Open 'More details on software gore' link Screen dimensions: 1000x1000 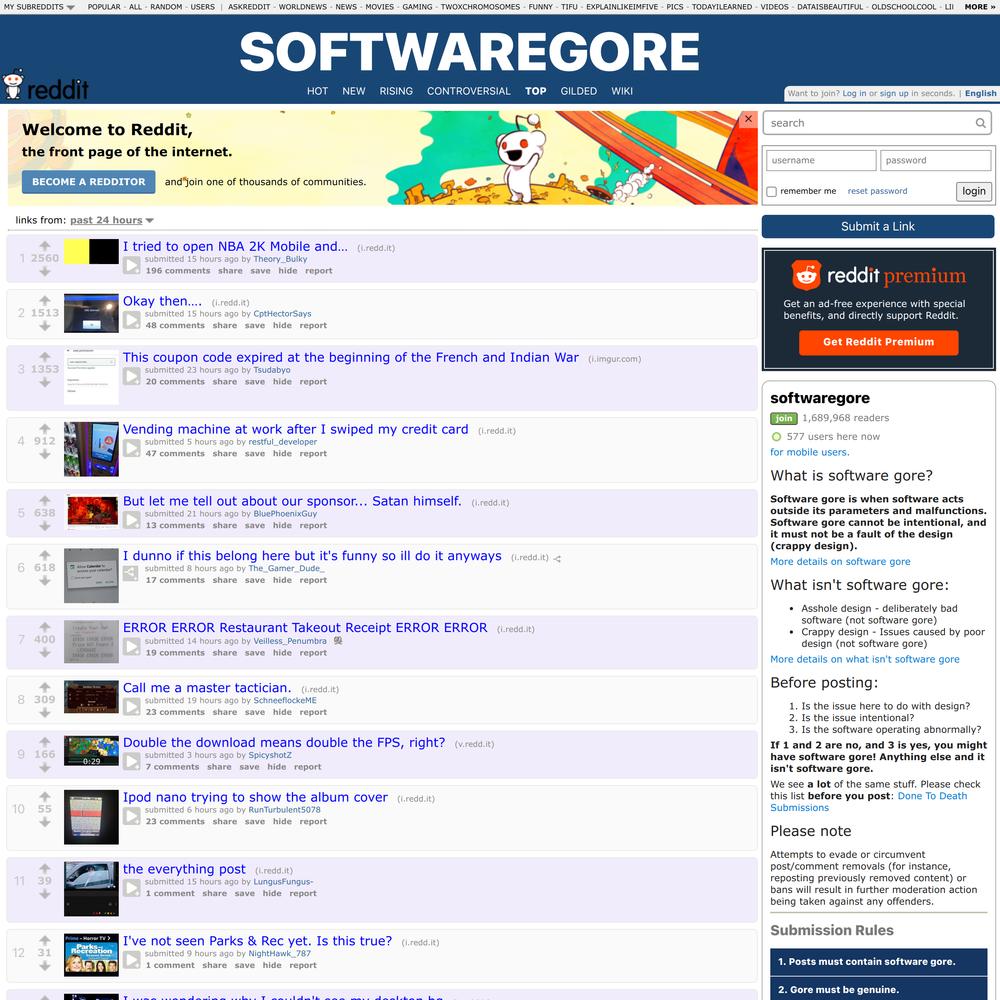coord(840,562)
